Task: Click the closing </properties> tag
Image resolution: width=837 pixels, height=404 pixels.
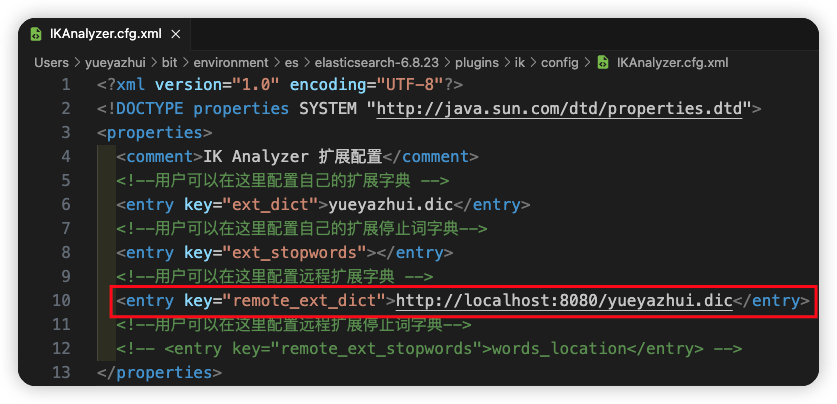Action: (160, 372)
